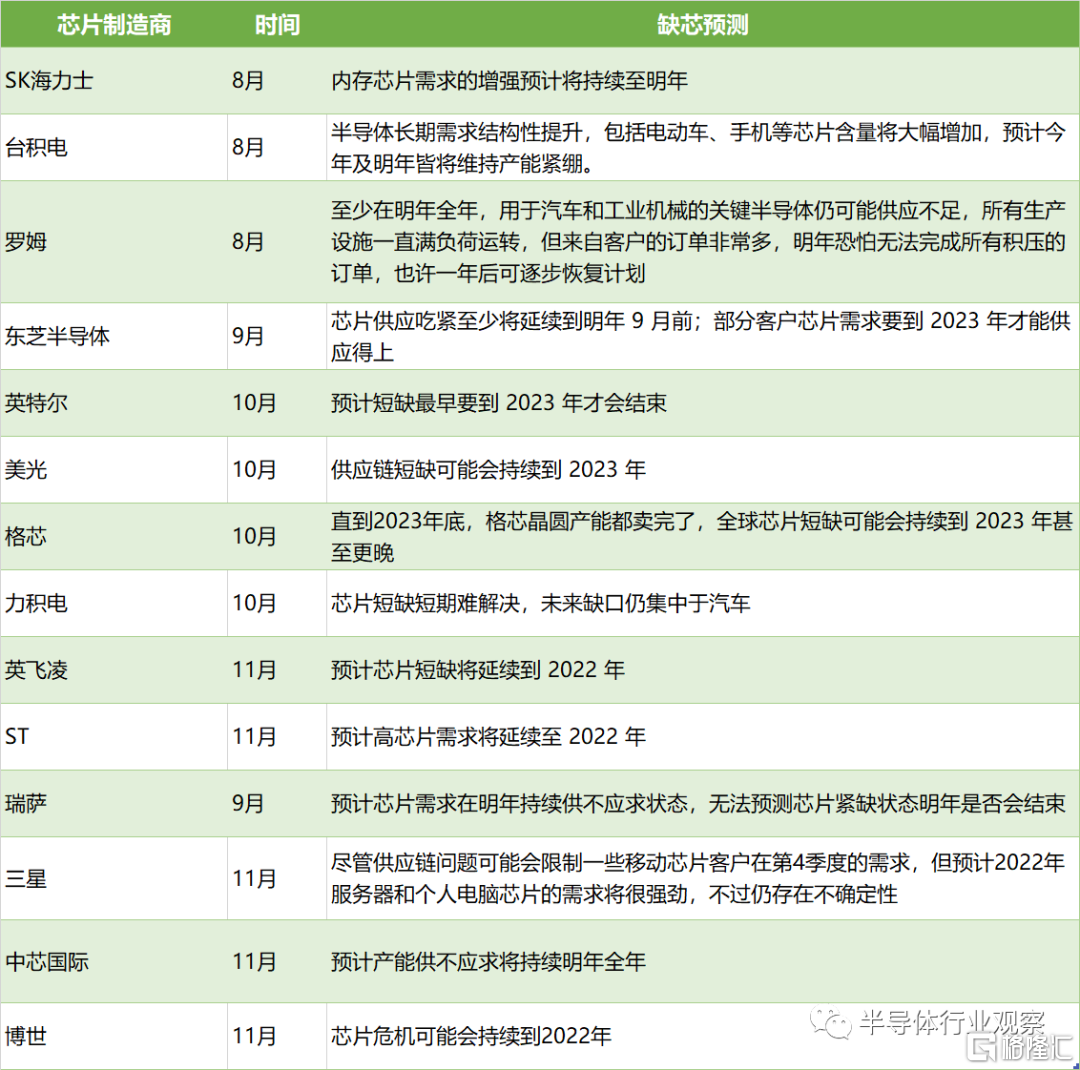Select the 中芯国际 cell
Screen dimensions: 1080x1070
coord(47,962)
